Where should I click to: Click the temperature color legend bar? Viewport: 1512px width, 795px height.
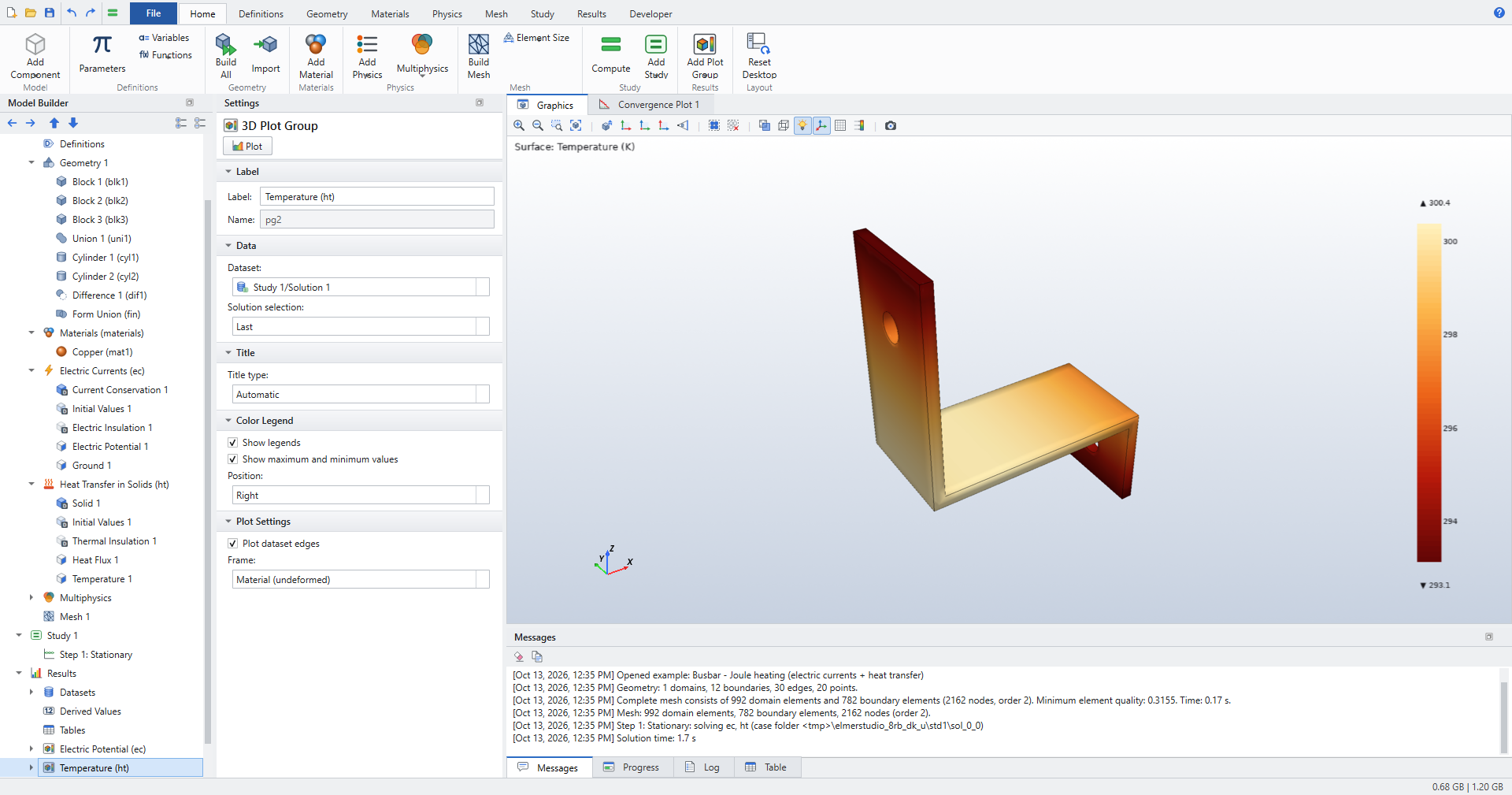pos(1429,392)
